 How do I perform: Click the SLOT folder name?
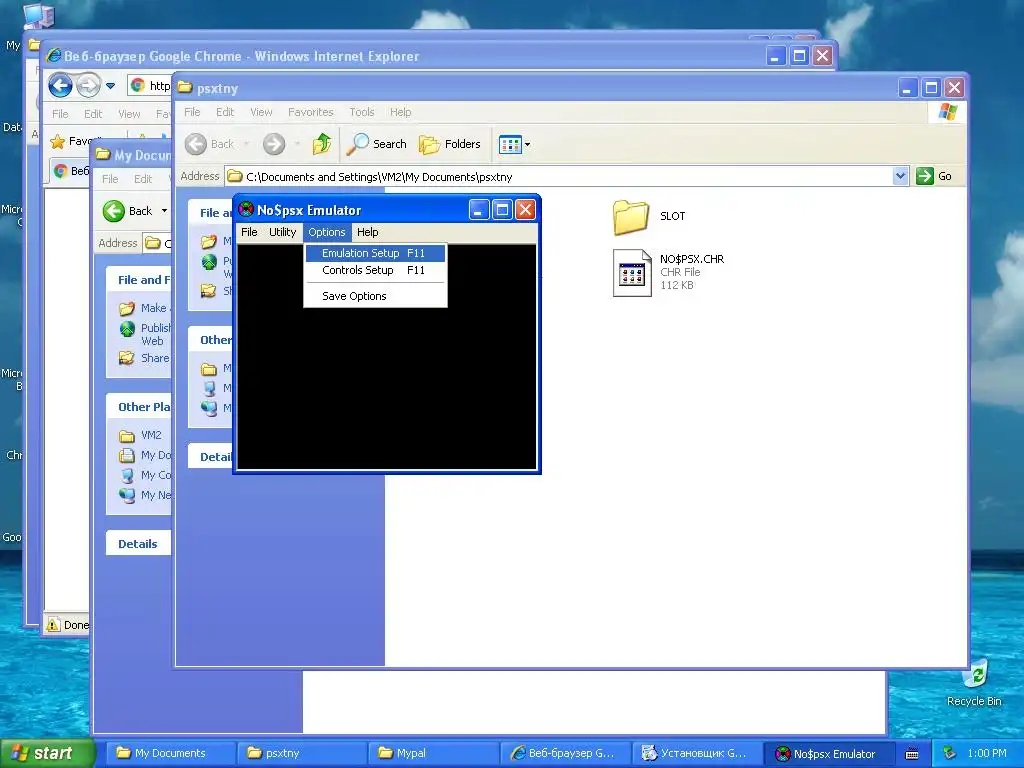click(x=672, y=216)
